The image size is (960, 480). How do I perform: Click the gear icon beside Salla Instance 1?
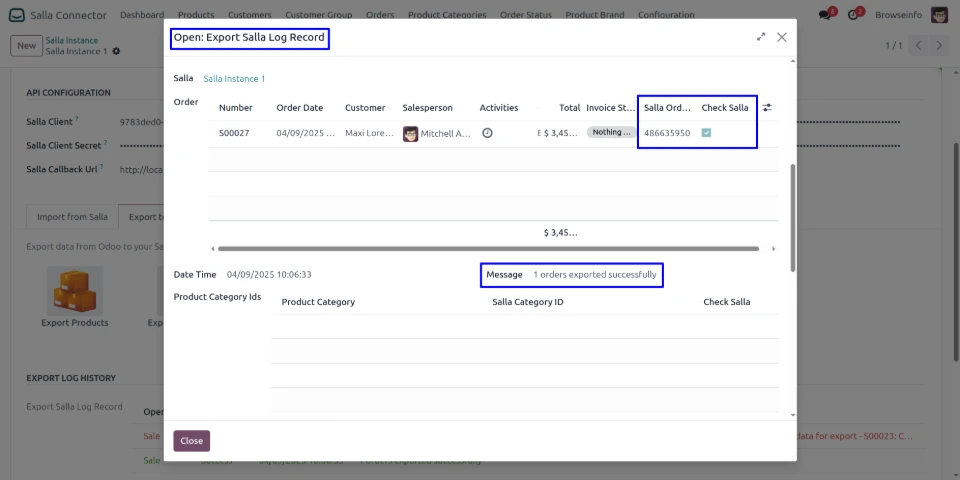116,51
